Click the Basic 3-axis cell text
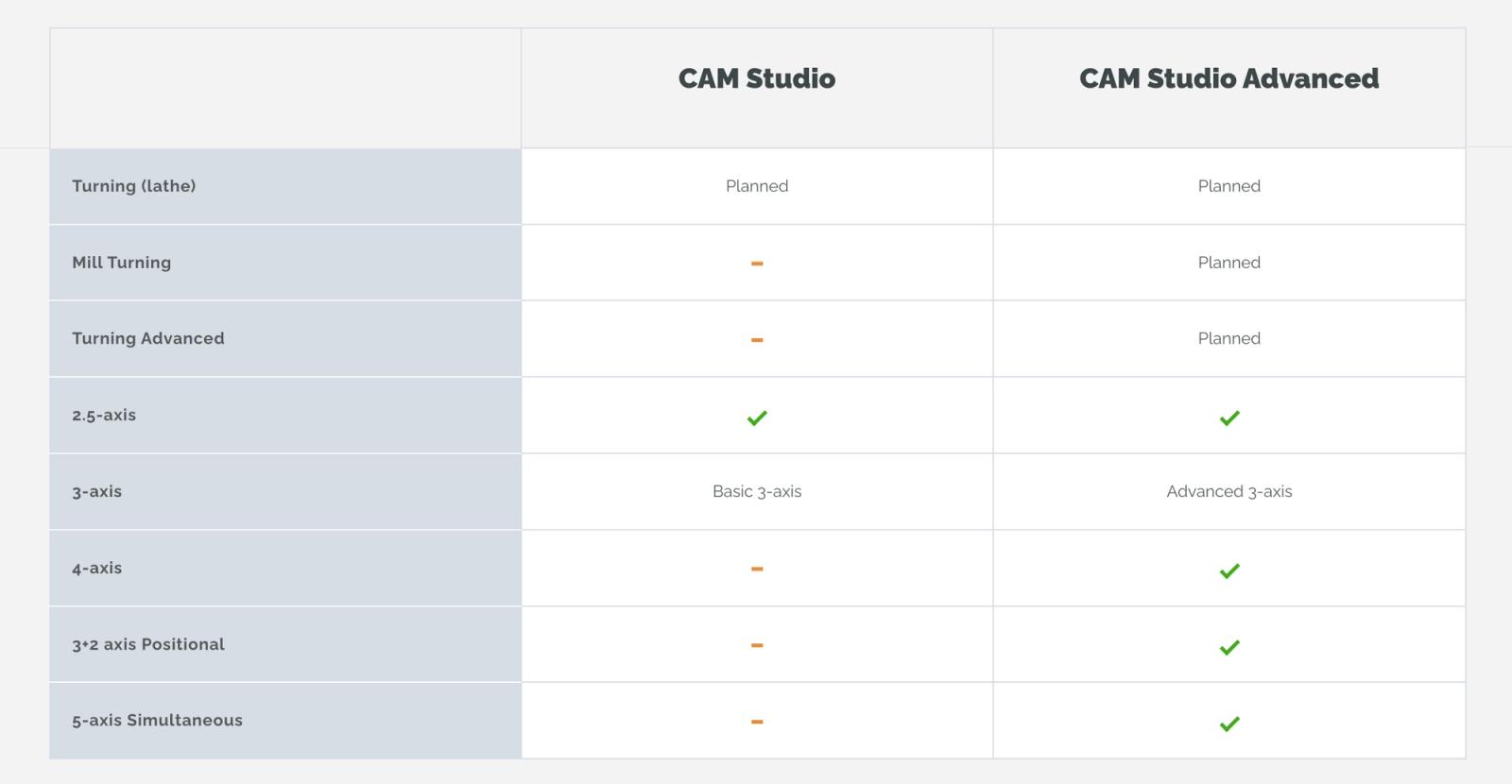Viewport: 1512px width, 784px height. click(x=757, y=491)
